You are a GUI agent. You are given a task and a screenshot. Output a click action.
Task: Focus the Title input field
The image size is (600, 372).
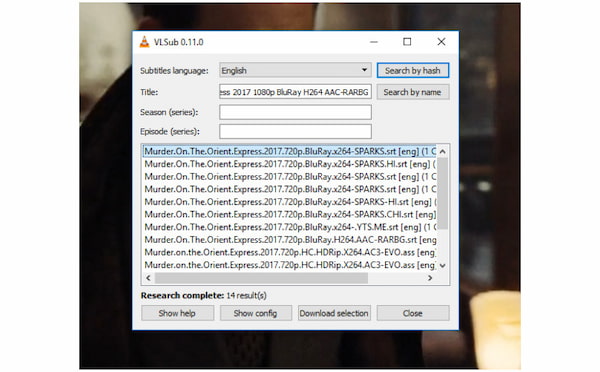coord(295,92)
